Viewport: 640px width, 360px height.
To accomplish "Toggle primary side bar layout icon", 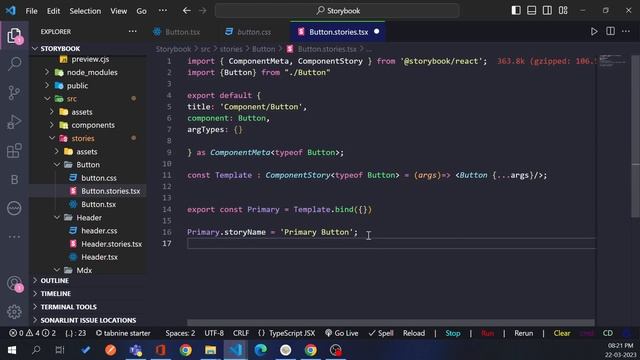I will pos(516,11).
